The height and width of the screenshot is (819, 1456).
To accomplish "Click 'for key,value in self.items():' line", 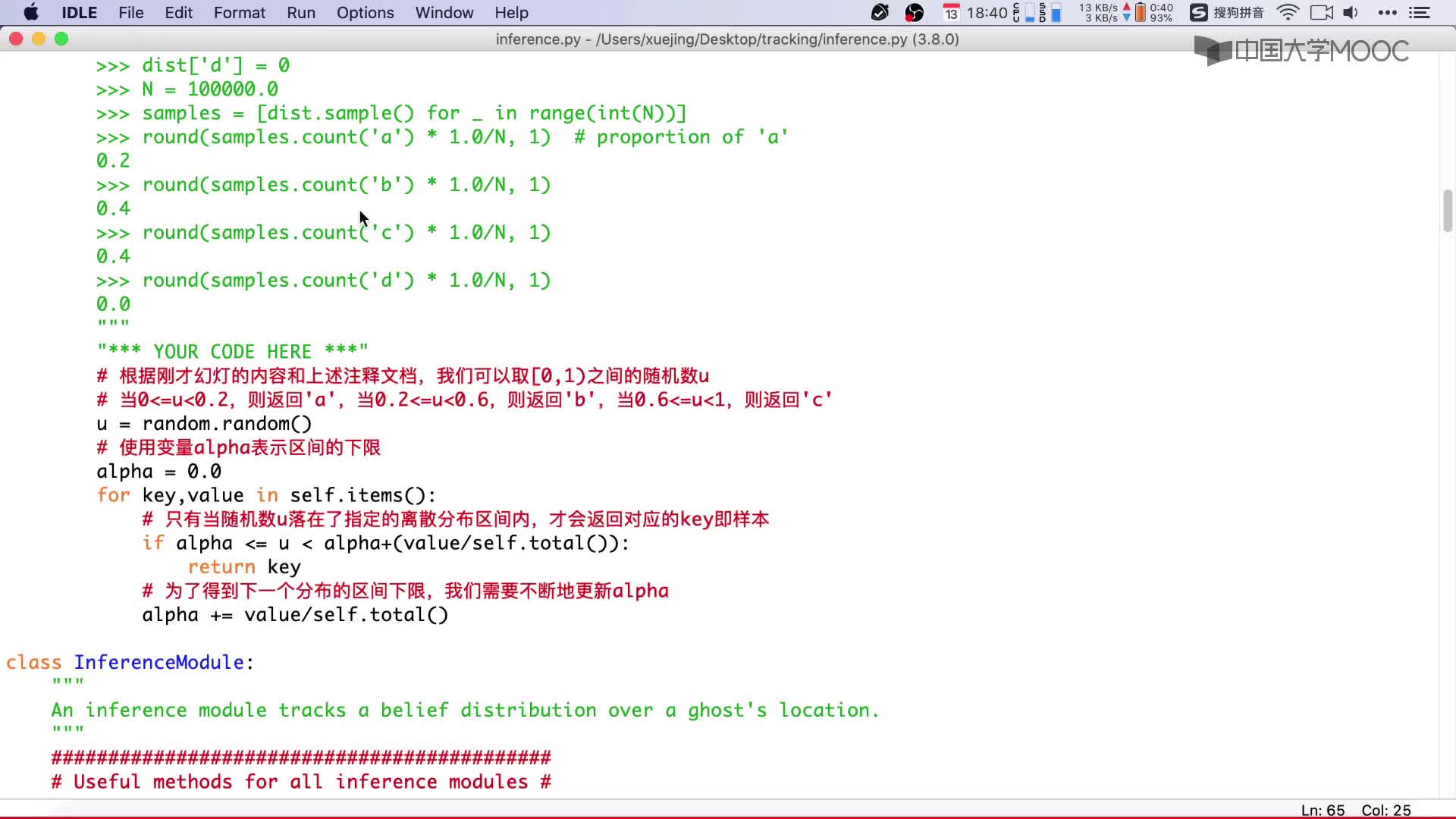I will (266, 496).
